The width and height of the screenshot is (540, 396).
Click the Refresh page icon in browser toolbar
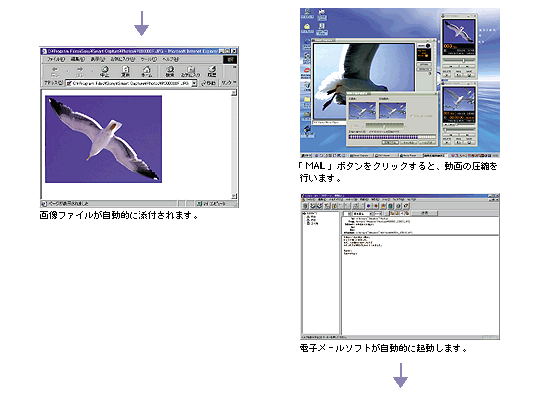click(x=125, y=71)
